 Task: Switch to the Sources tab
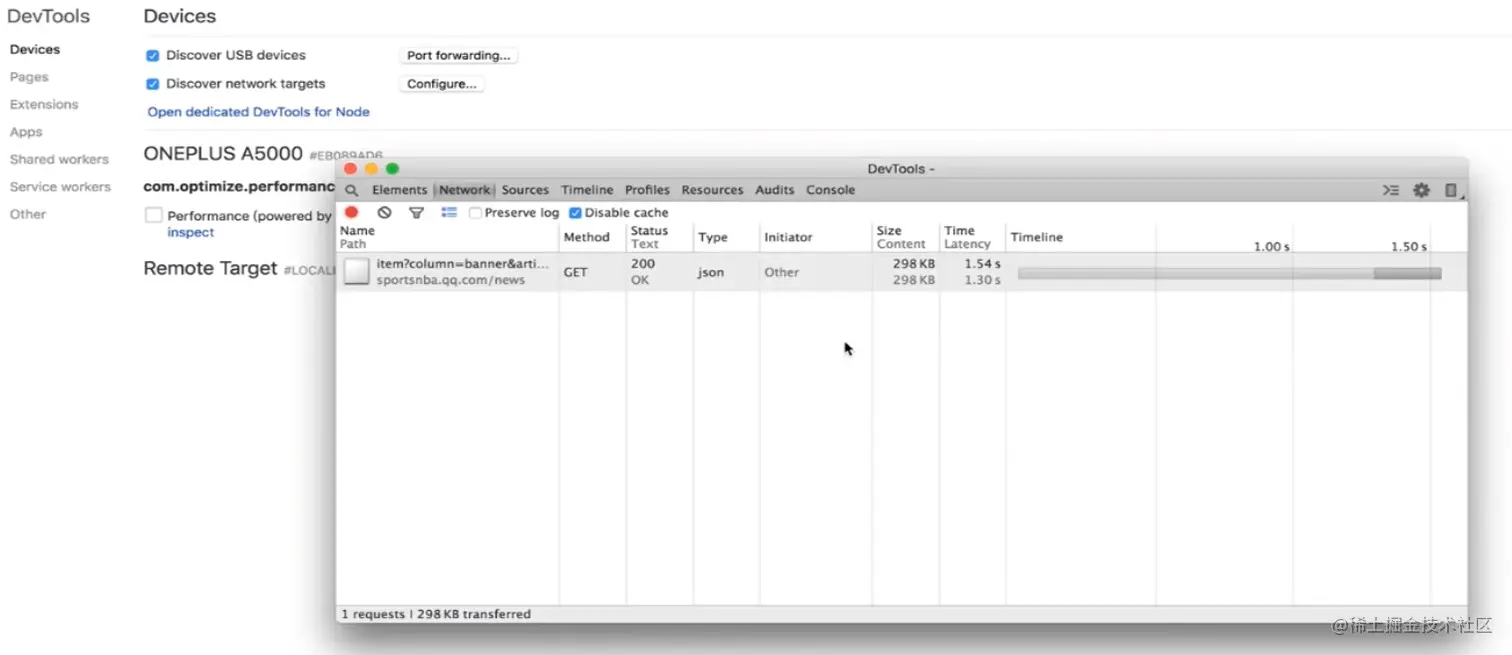tap(525, 190)
